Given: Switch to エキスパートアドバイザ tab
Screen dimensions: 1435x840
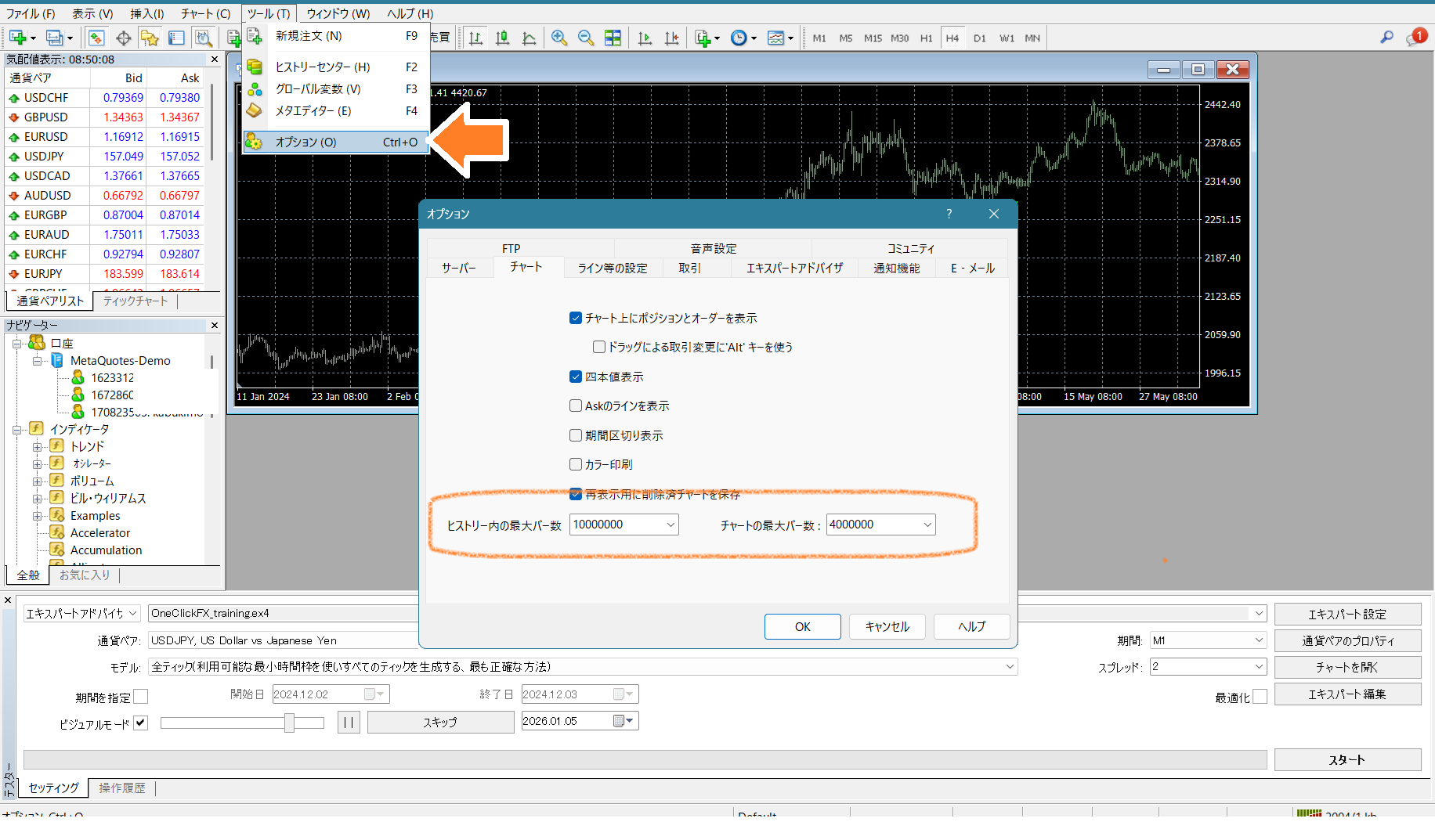Looking at the screenshot, I should tap(794, 268).
